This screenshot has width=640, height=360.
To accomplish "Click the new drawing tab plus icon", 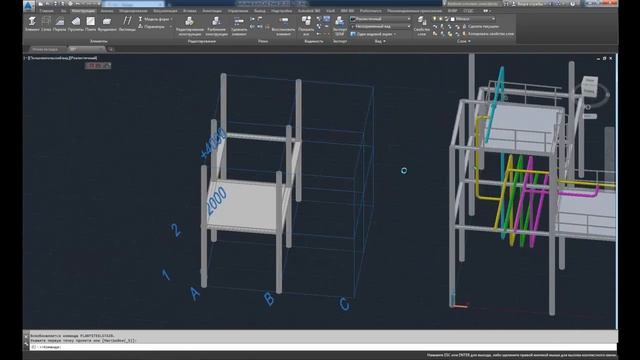I will pyautogui.click(x=110, y=49).
